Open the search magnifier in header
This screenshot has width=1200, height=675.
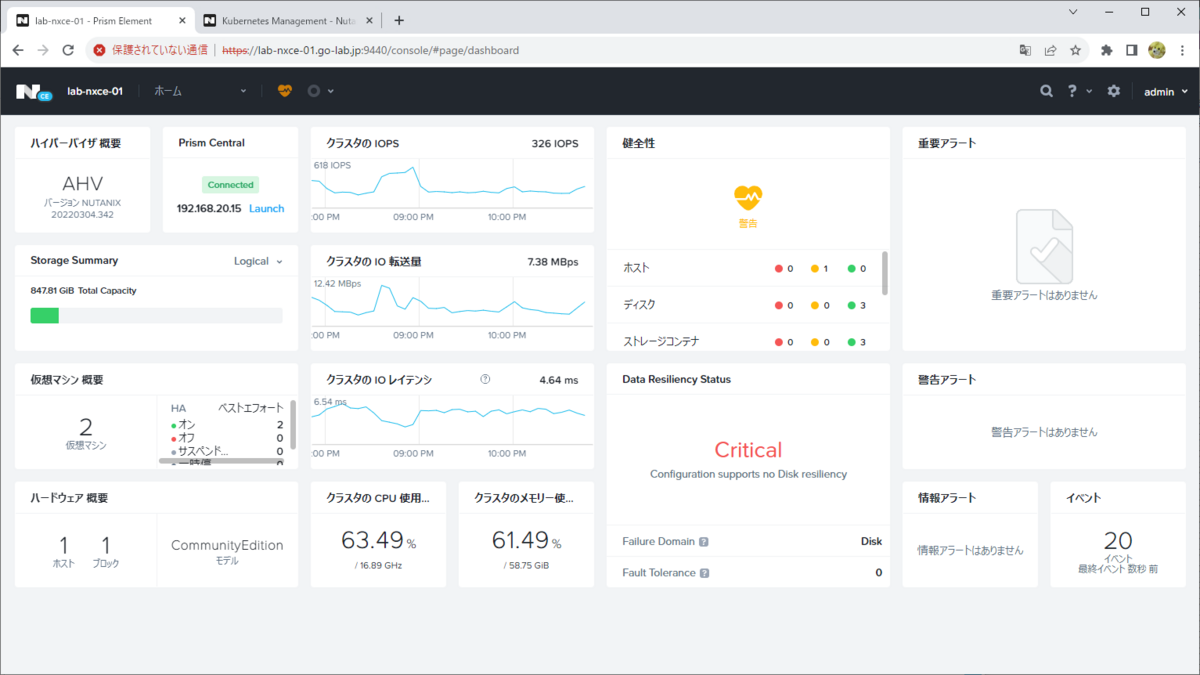point(1046,91)
